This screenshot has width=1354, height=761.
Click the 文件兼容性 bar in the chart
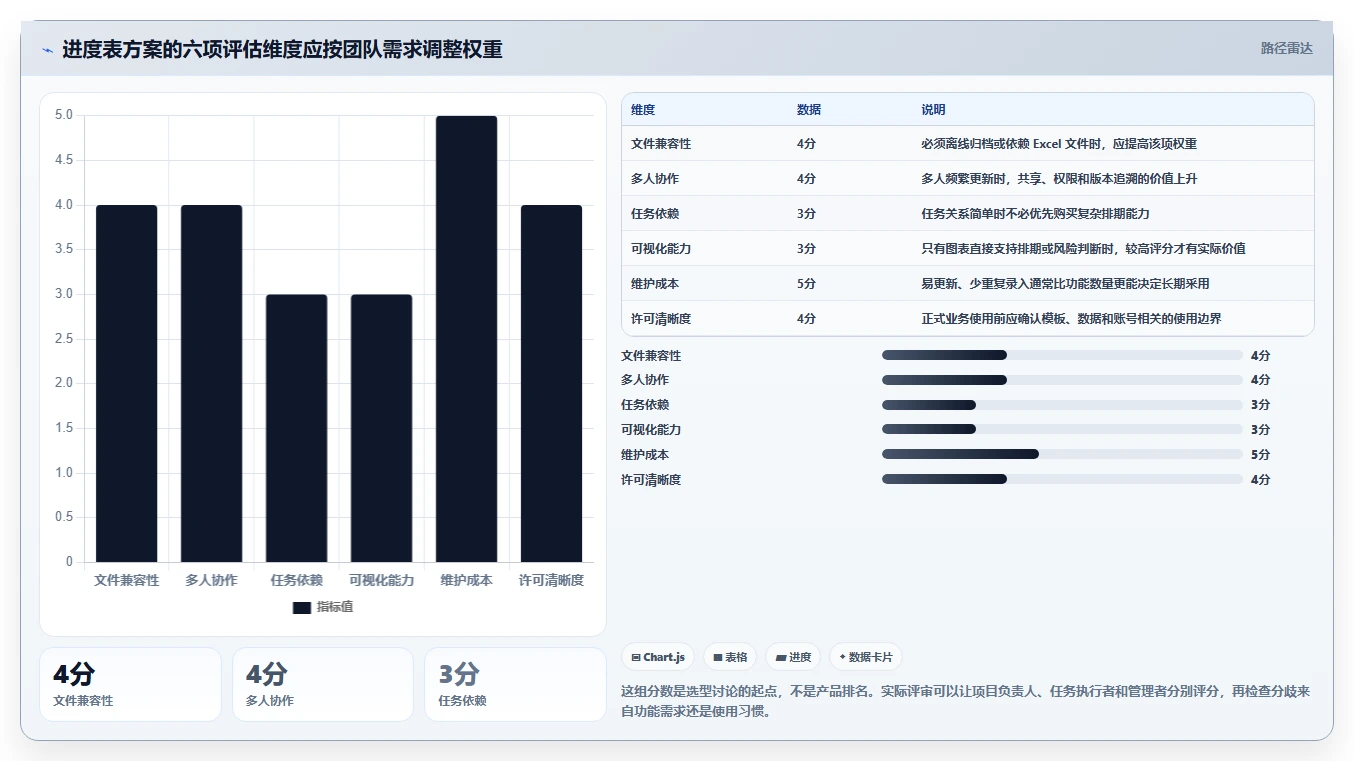click(127, 383)
